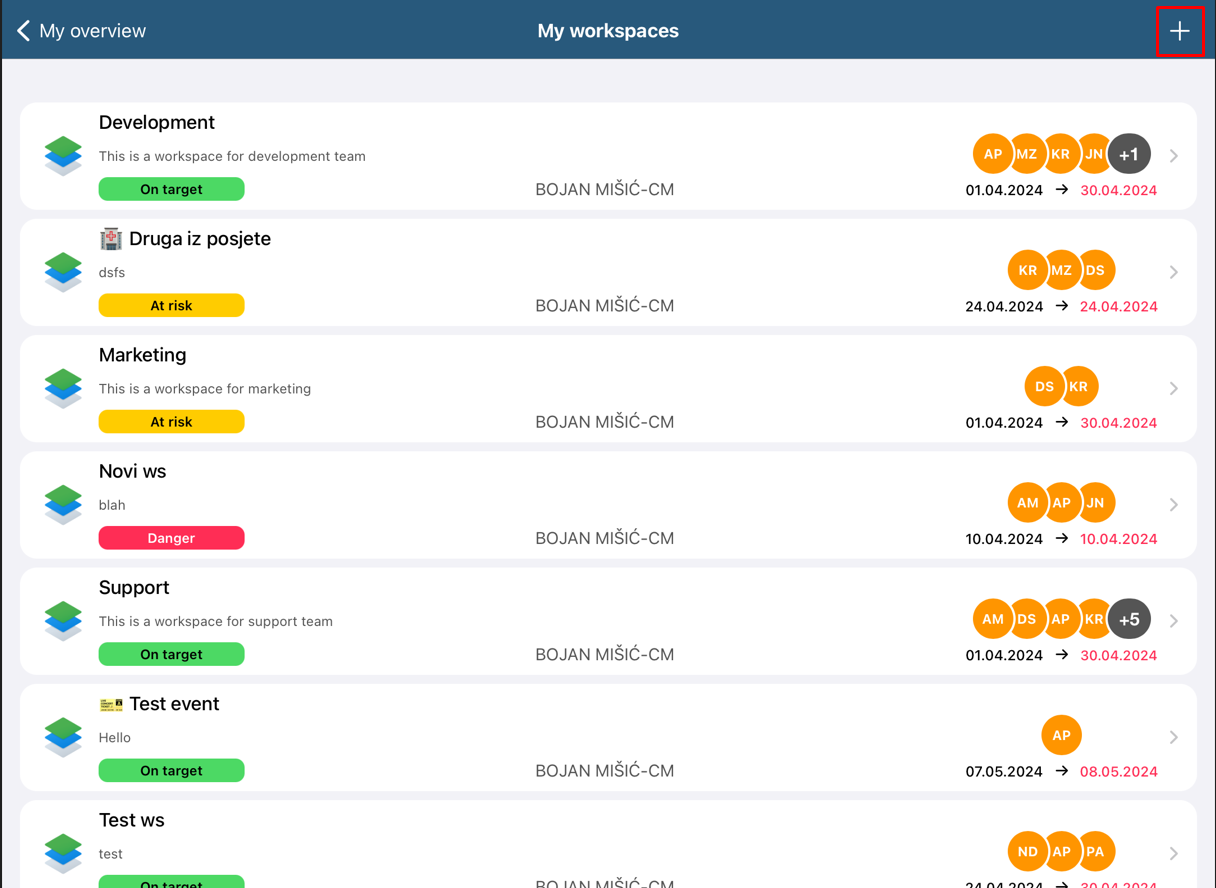Viewport: 1216px width, 888px height.
Task: Go back to My overview
Action: tap(81, 31)
